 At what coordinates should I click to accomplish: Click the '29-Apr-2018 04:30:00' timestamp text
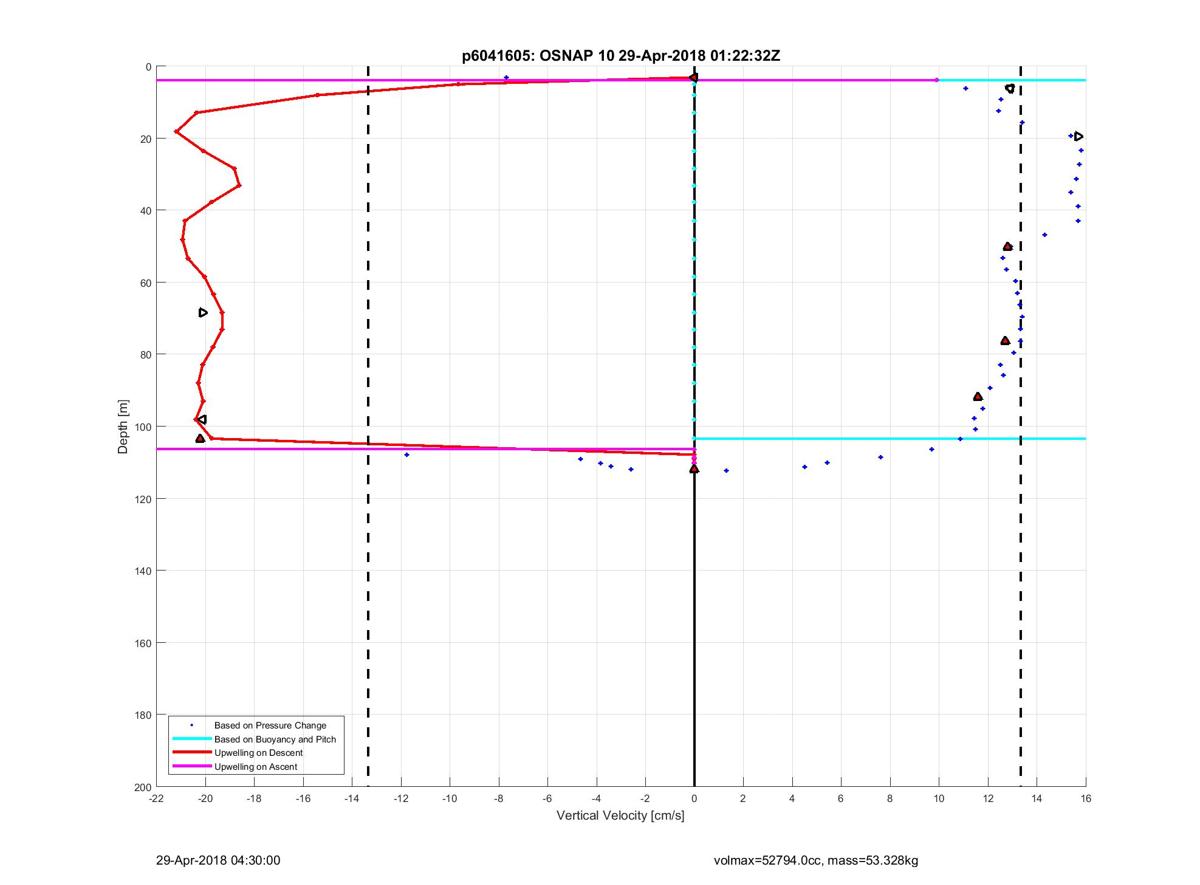(x=218, y=860)
